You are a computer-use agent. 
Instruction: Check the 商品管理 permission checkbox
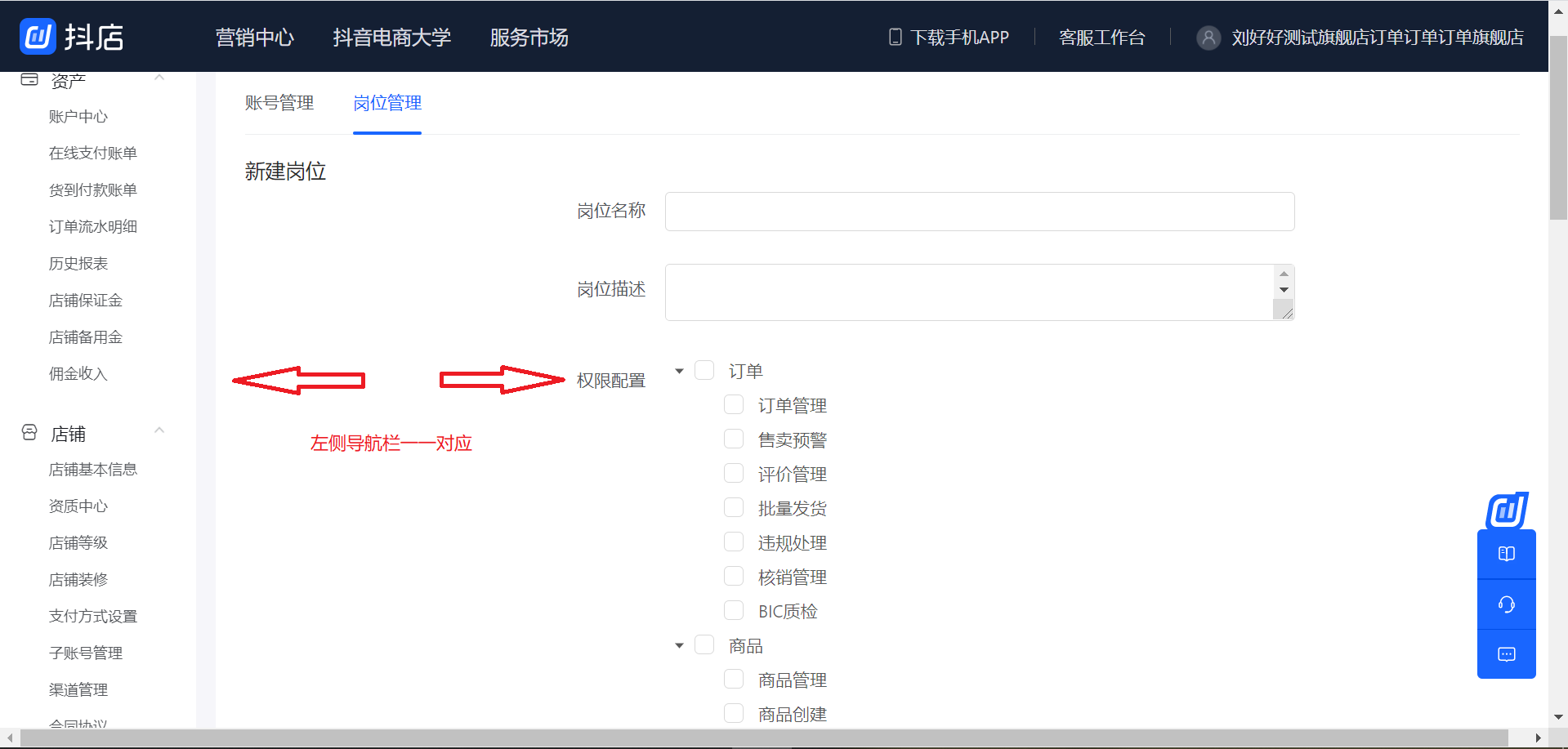click(x=734, y=679)
